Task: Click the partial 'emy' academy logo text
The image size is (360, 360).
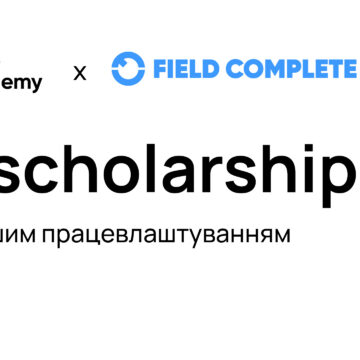Action: pos(21,83)
